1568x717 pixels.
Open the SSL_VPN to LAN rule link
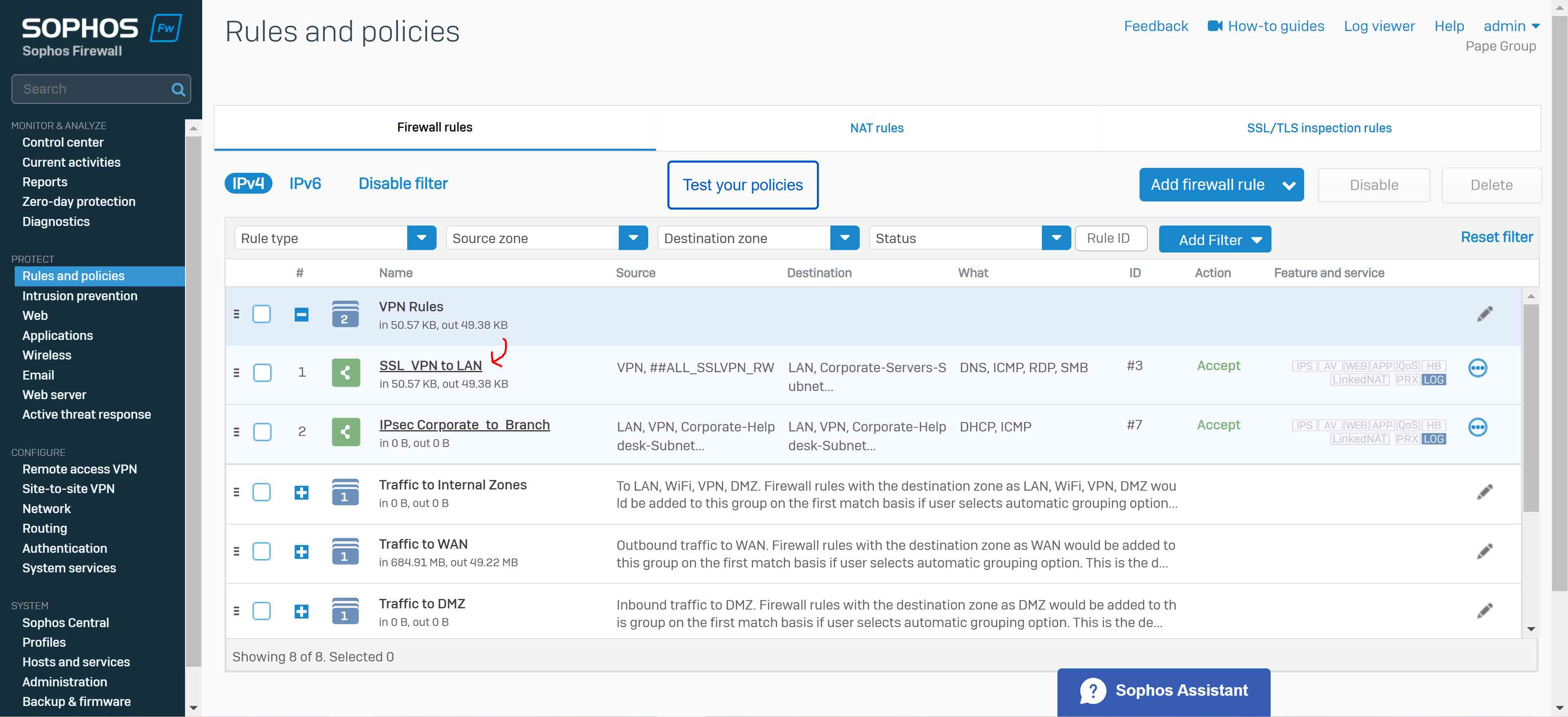430,365
